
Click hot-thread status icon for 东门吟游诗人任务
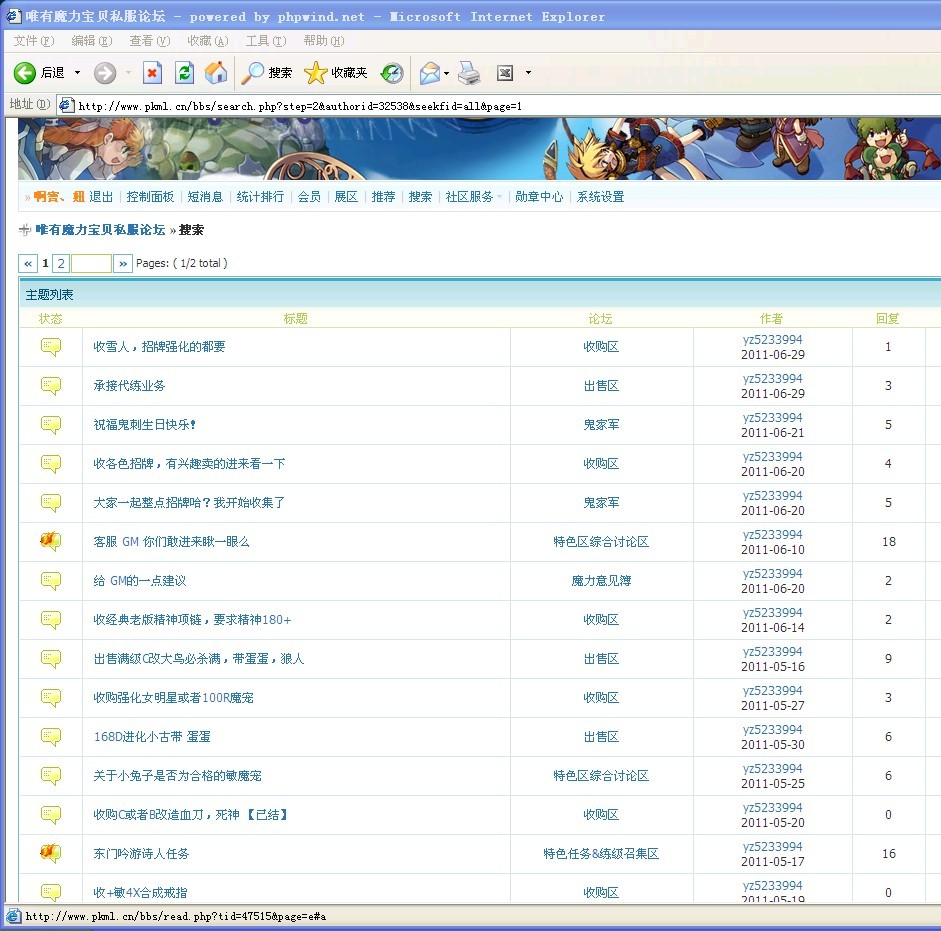pos(50,853)
